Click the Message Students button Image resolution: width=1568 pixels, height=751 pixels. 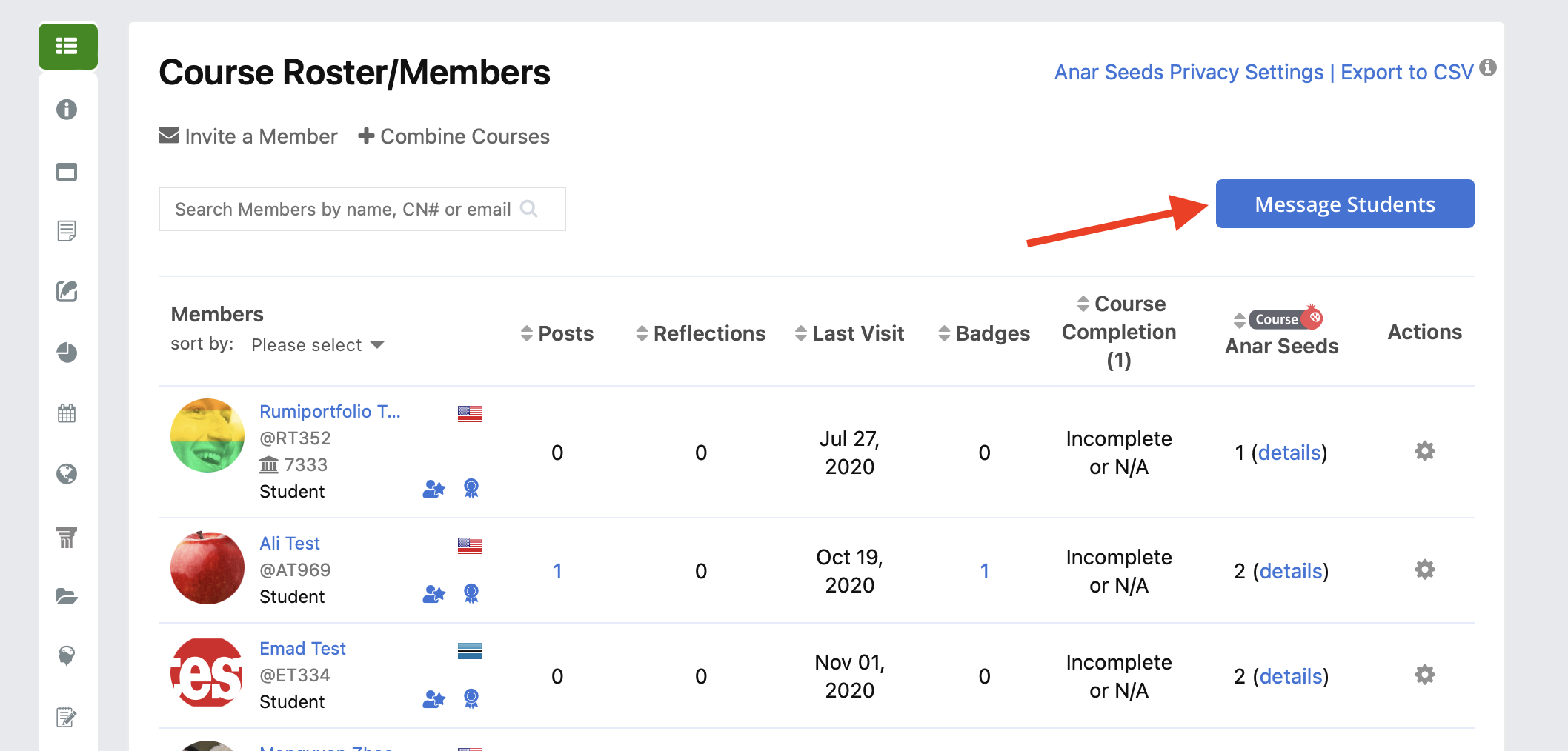(1345, 204)
